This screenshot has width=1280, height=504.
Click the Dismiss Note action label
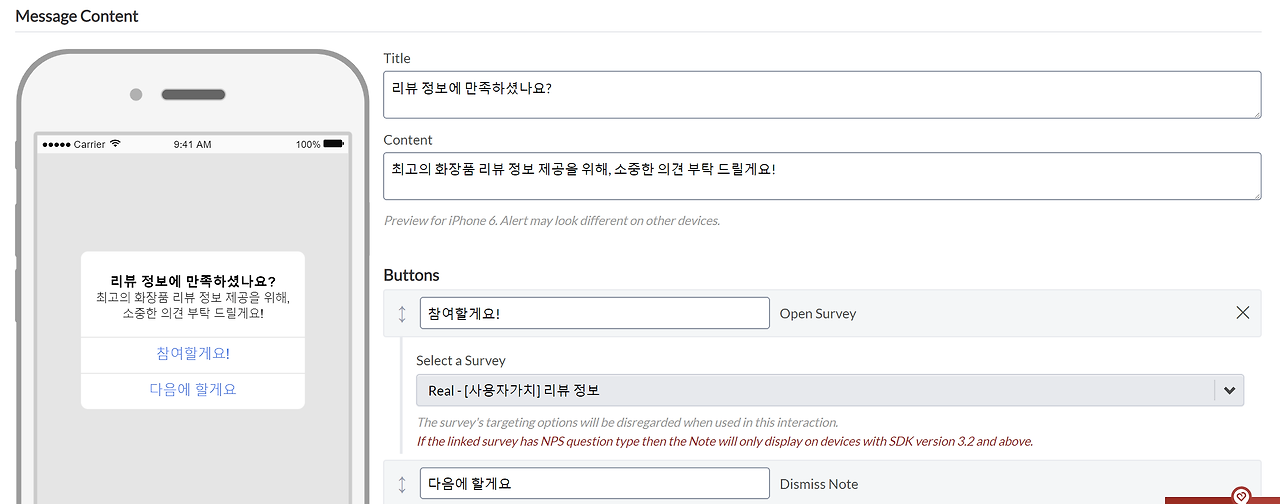point(819,484)
